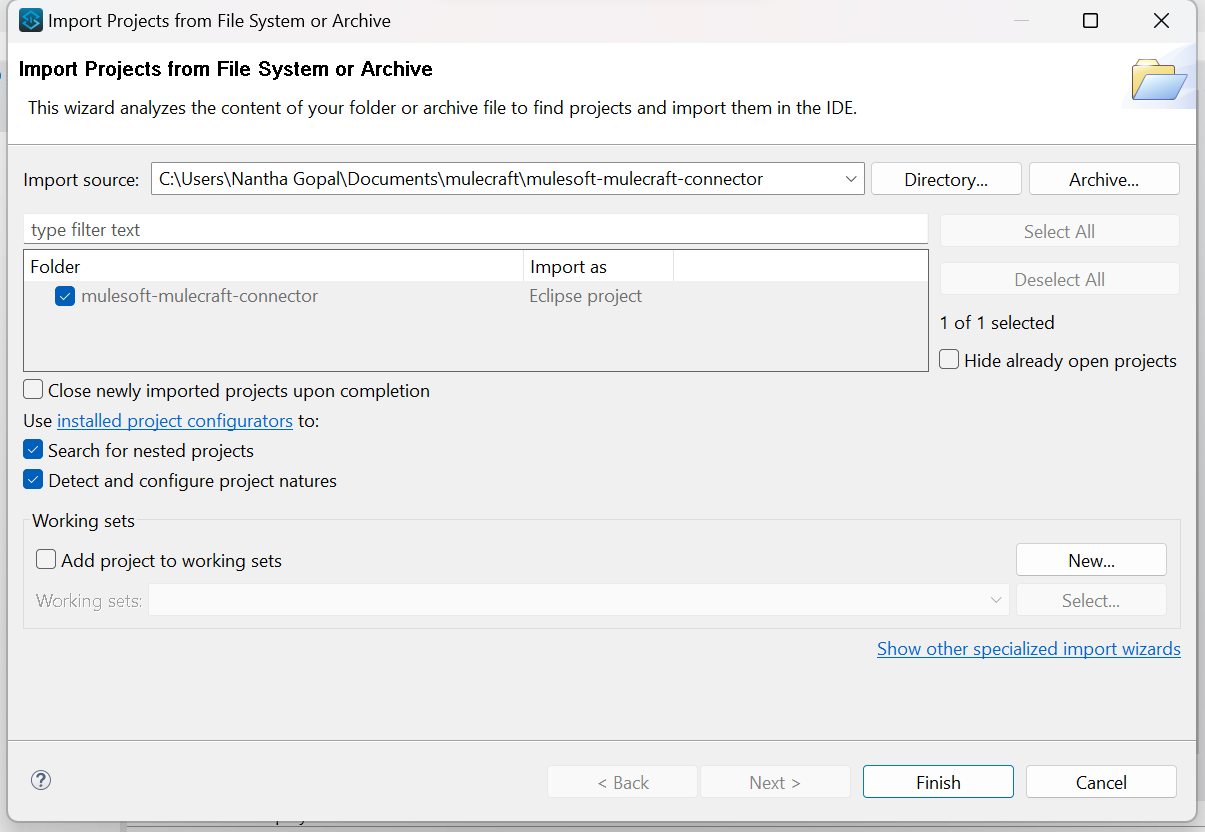
Task: Click the Directory... button
Action: coord(946,180)
